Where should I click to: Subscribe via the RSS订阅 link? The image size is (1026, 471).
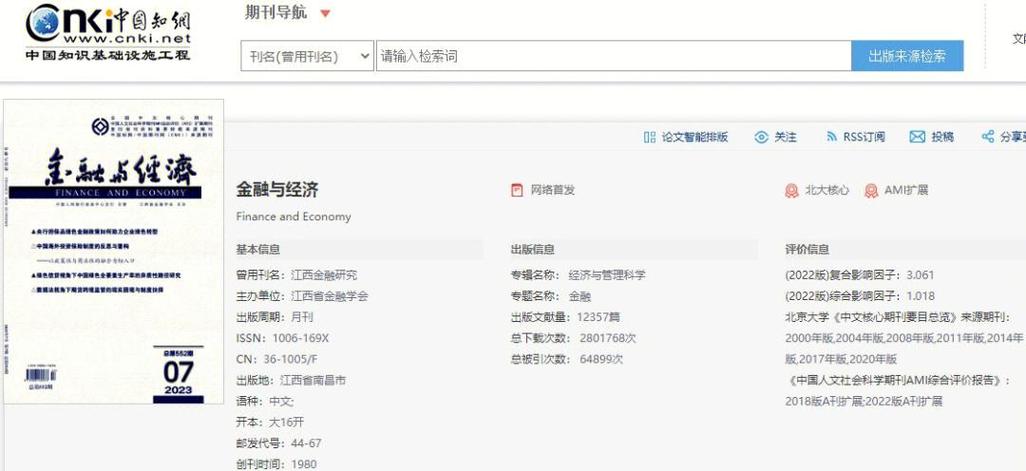pyautogui.click(x=864, y=137)
